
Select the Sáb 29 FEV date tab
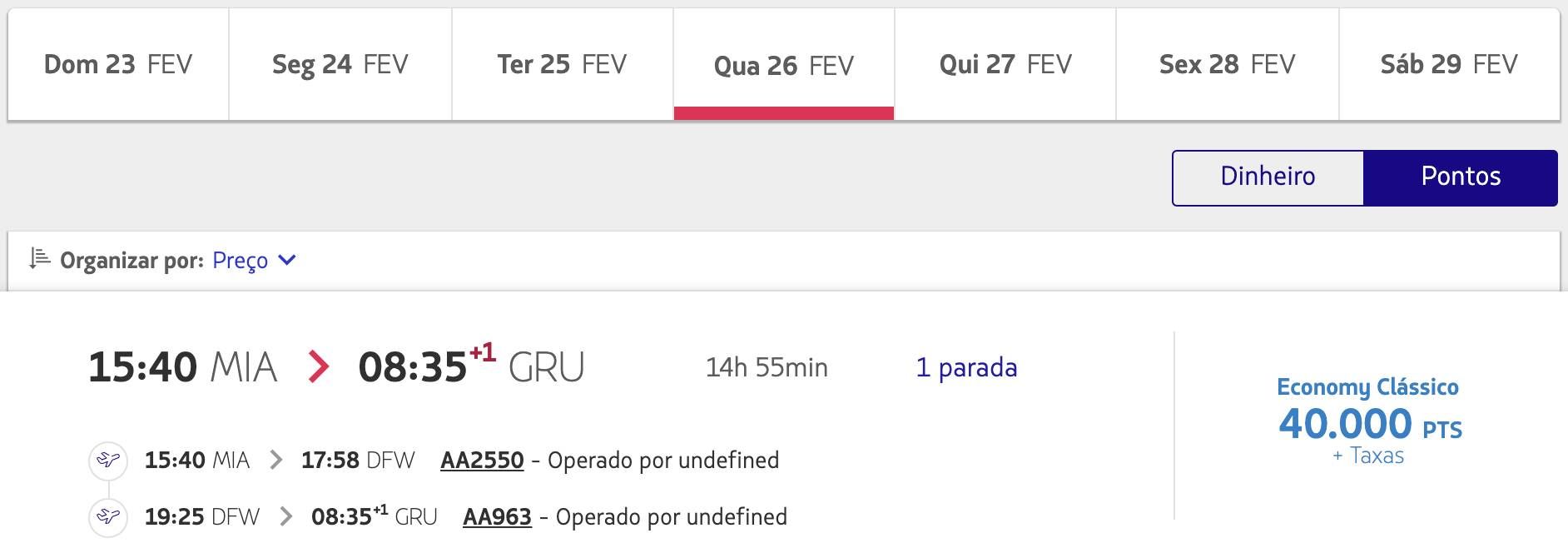pyautogui.click(x=1449, y=65)
